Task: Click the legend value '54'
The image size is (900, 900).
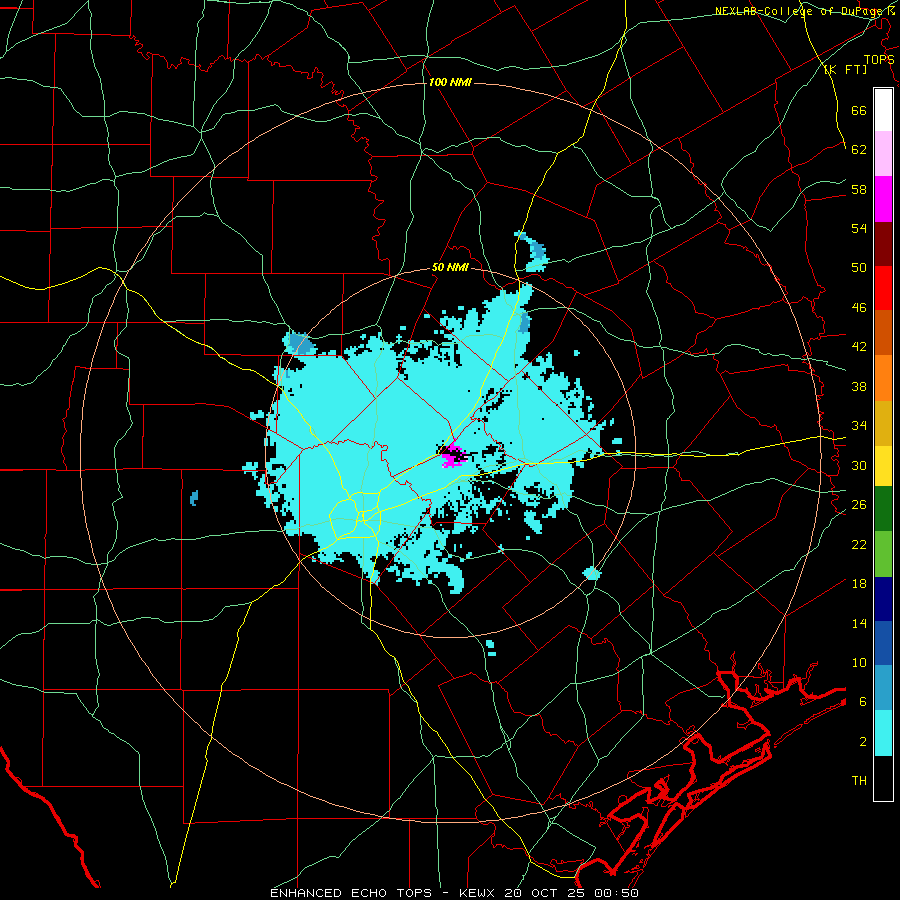Action: (x=859, y=228)
